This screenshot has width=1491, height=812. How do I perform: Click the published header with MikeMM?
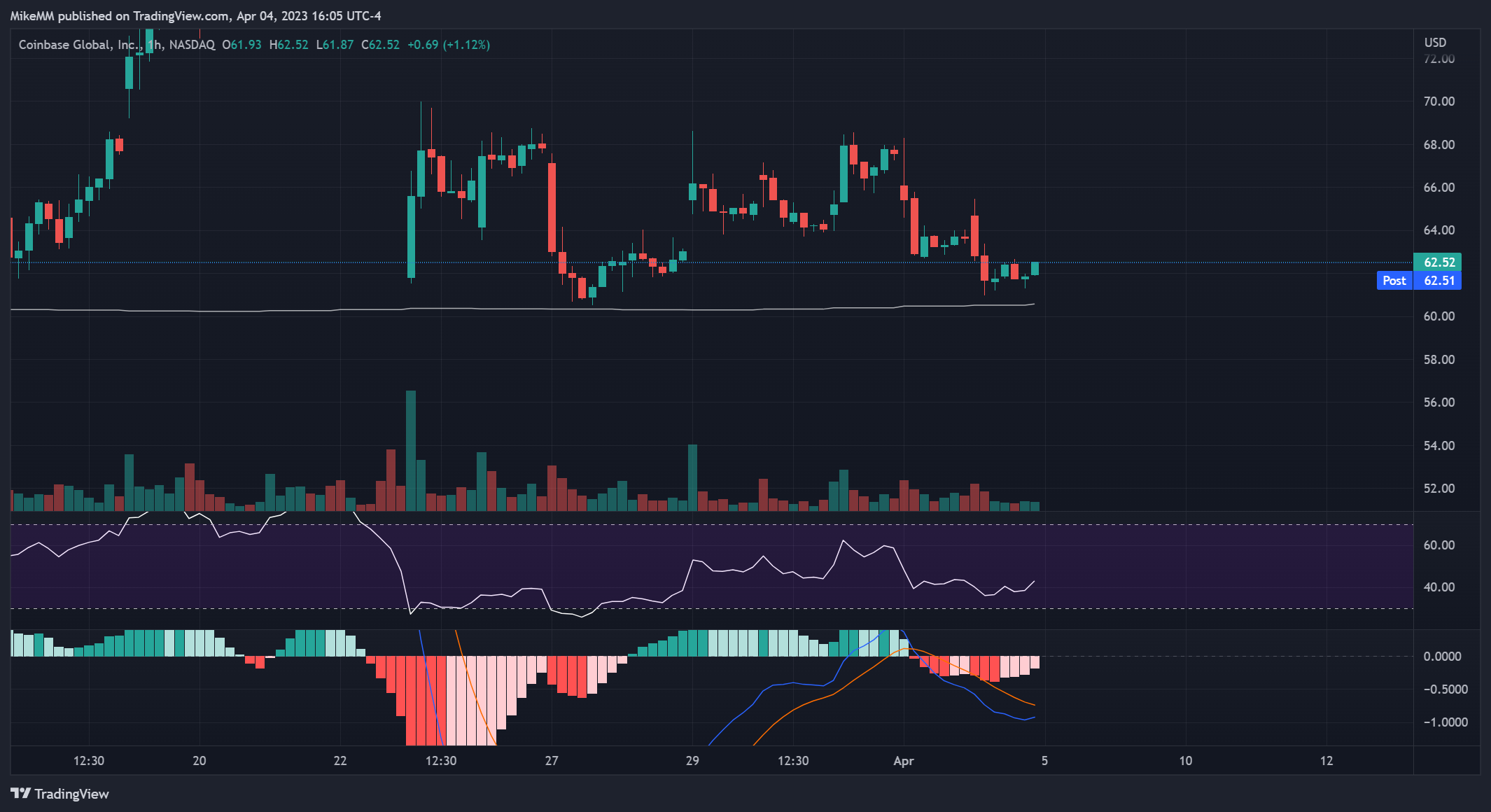pyautogui.click(x=195, y=15)
